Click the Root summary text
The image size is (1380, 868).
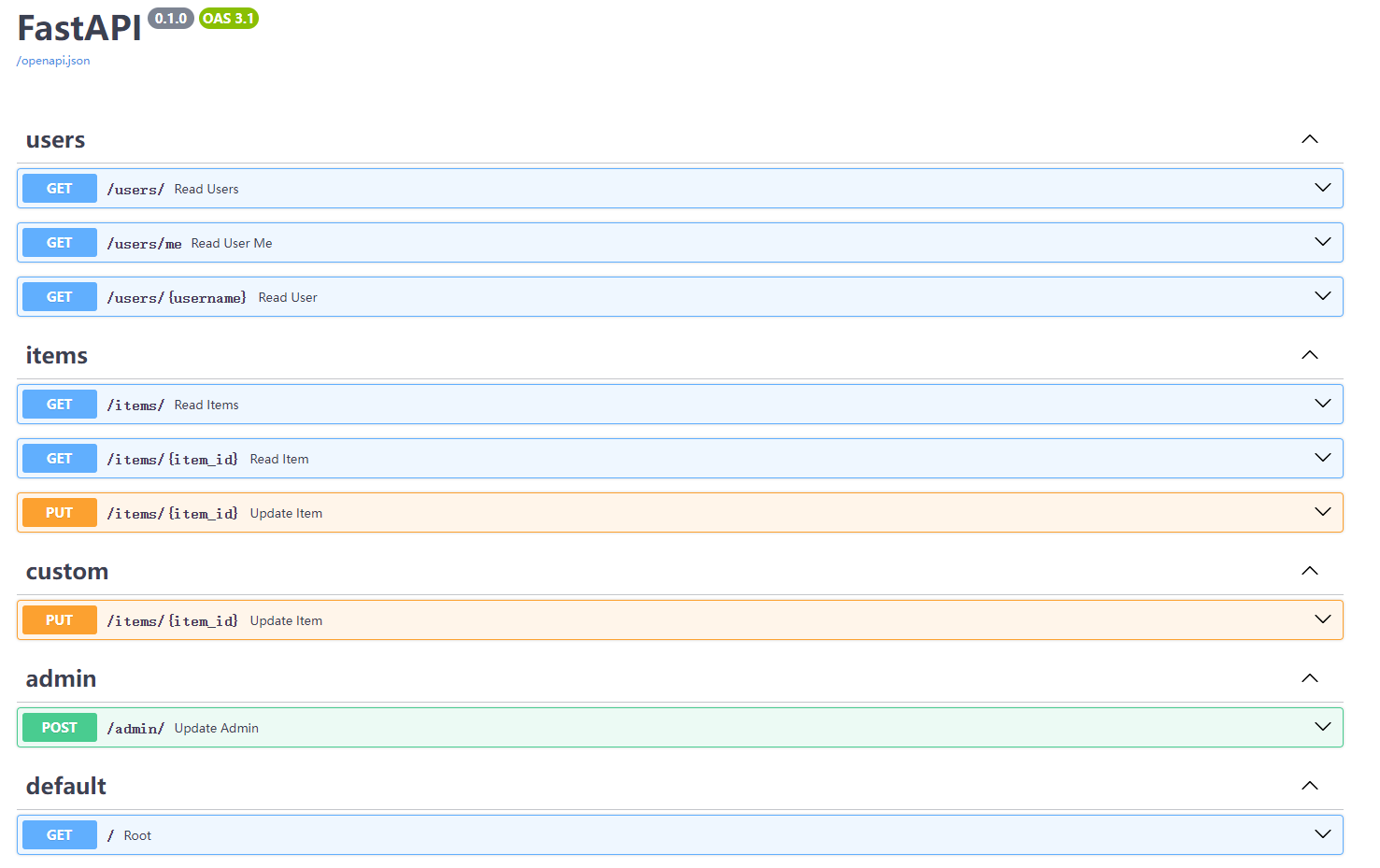137,835
